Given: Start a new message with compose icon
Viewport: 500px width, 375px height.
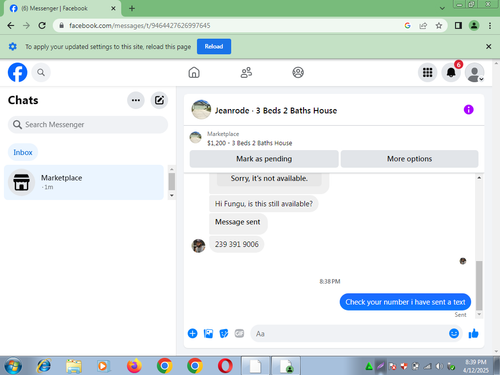Looking at the screenshot, I should coord(159,100).
